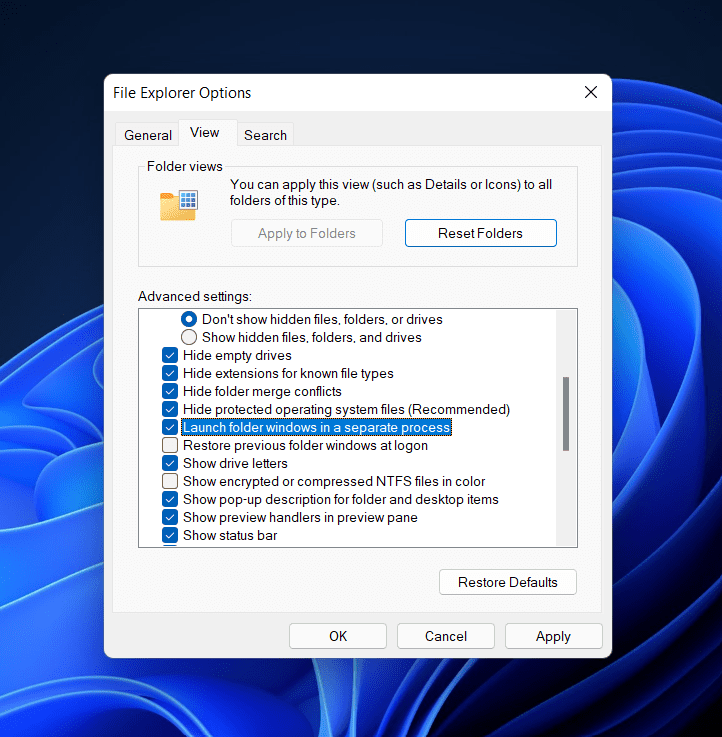The image size is (722, 737).
Task: Click the Advanced settings list scrollbar thumb
Action: pos(567,413)
